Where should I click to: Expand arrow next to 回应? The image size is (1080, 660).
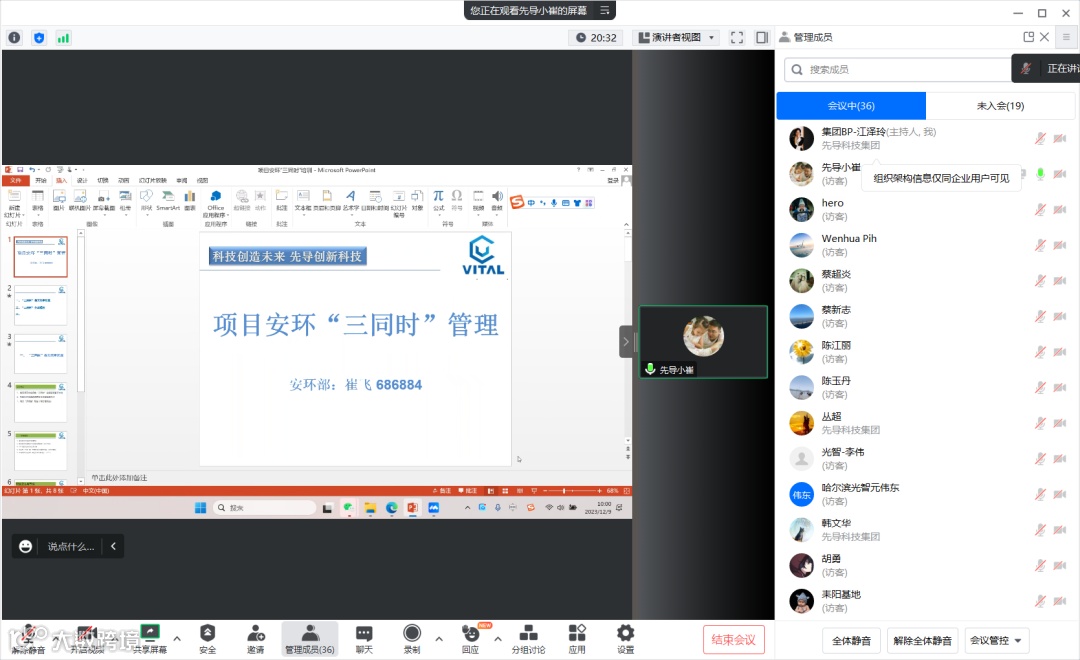pyautogui.click(x=497, y=639)
